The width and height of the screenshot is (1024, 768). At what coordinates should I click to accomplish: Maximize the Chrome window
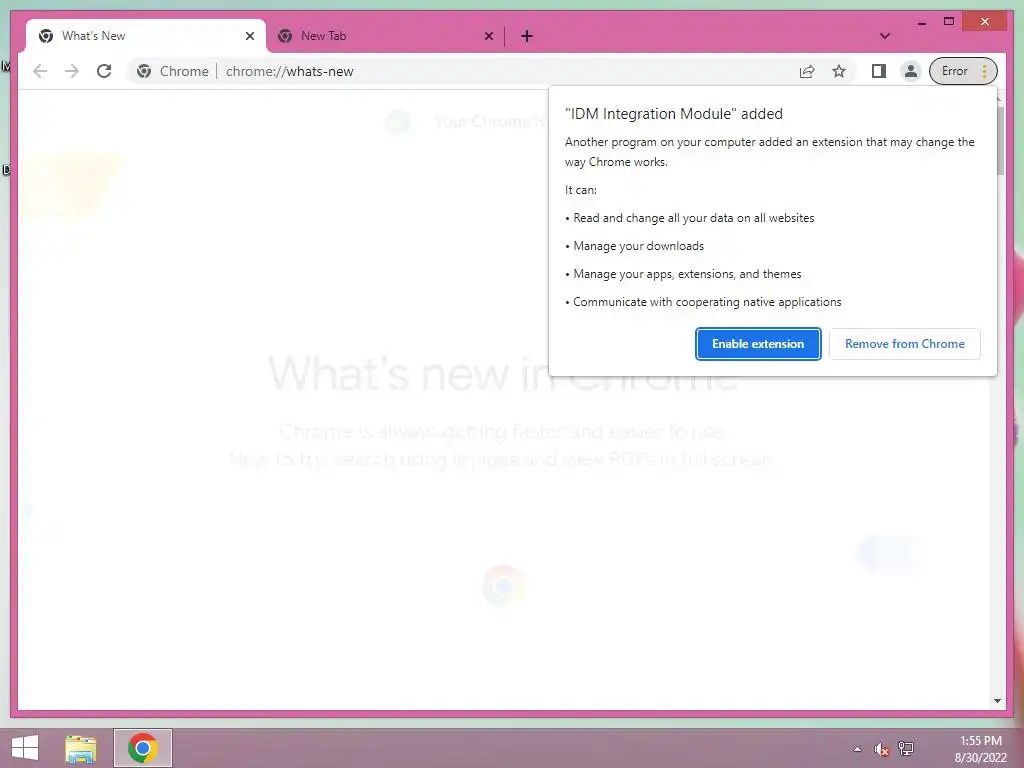tap(949, 22)
